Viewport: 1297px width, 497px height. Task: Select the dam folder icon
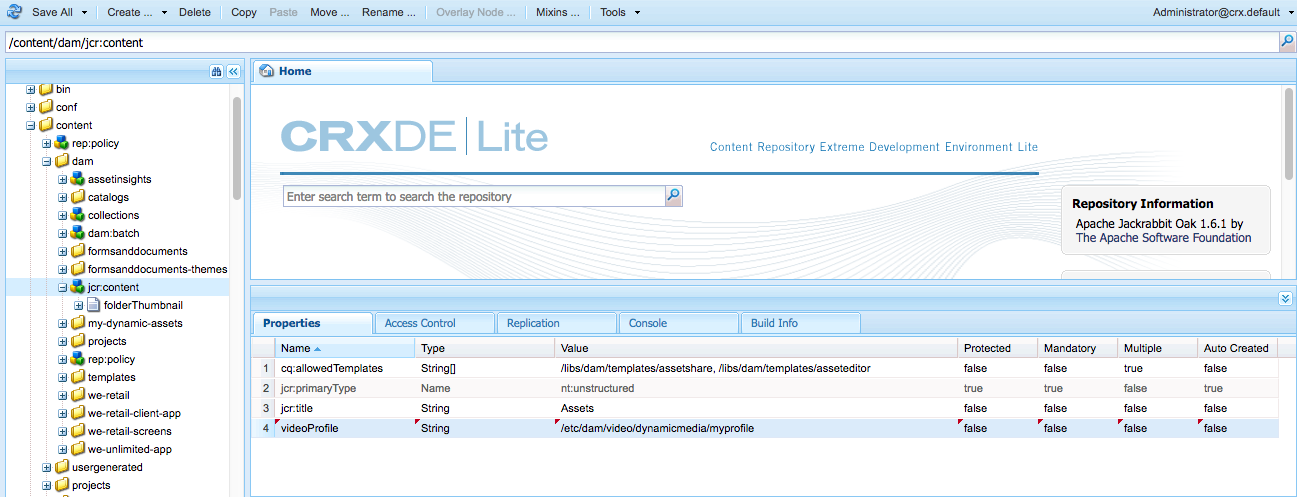[x=62, y=161]
